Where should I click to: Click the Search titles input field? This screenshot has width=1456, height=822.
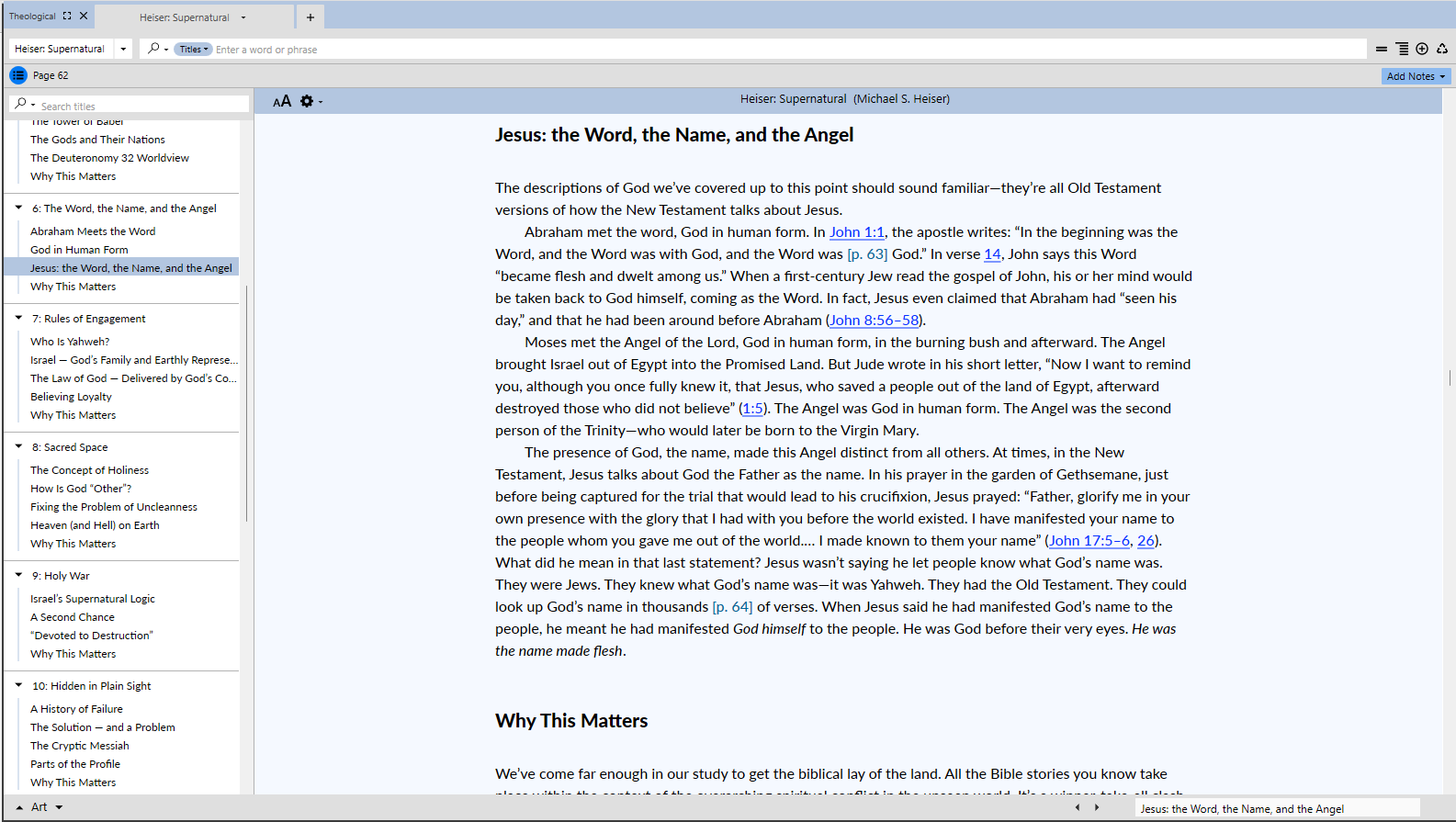click(138, 107)
